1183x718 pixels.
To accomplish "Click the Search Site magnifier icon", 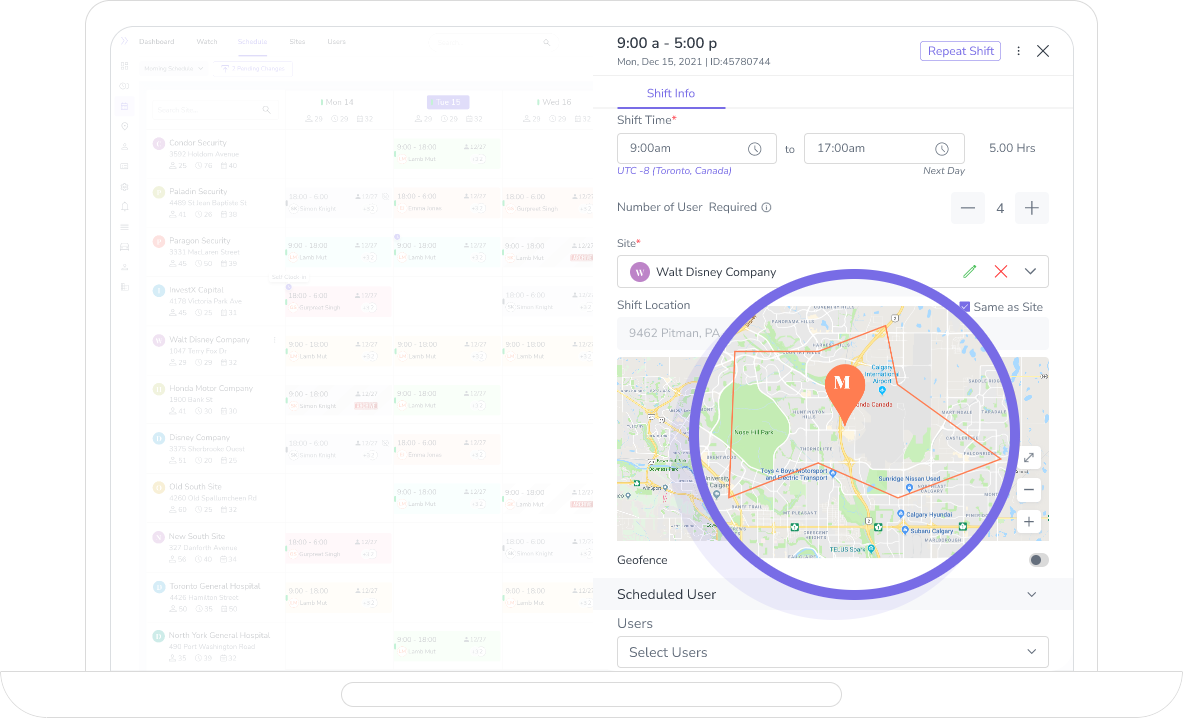I will [266, 110].
